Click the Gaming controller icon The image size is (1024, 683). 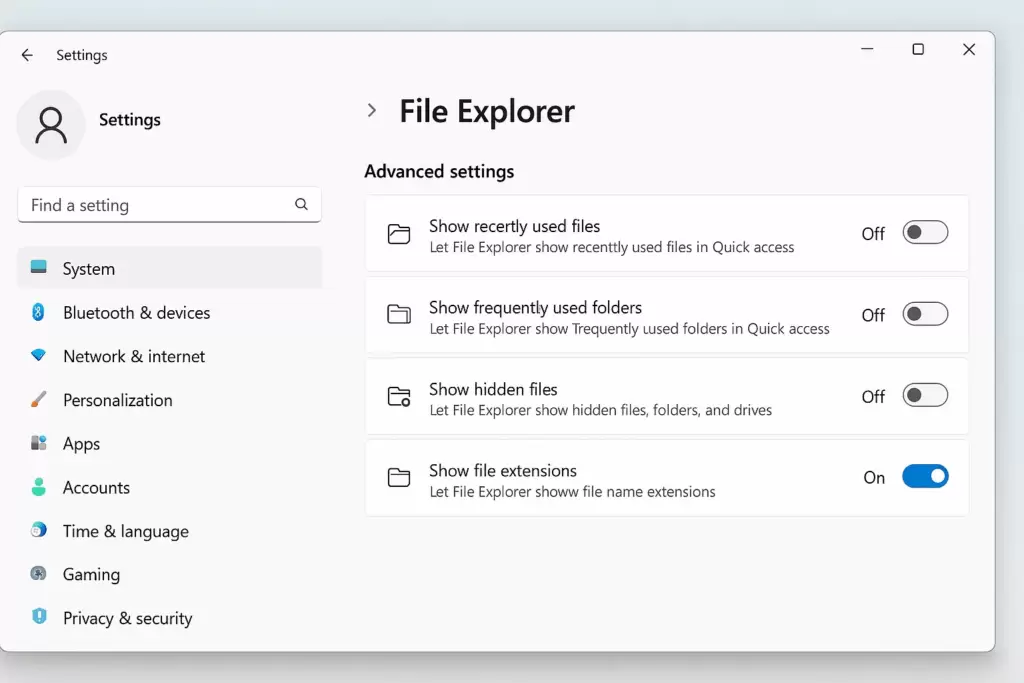point(37,574)
